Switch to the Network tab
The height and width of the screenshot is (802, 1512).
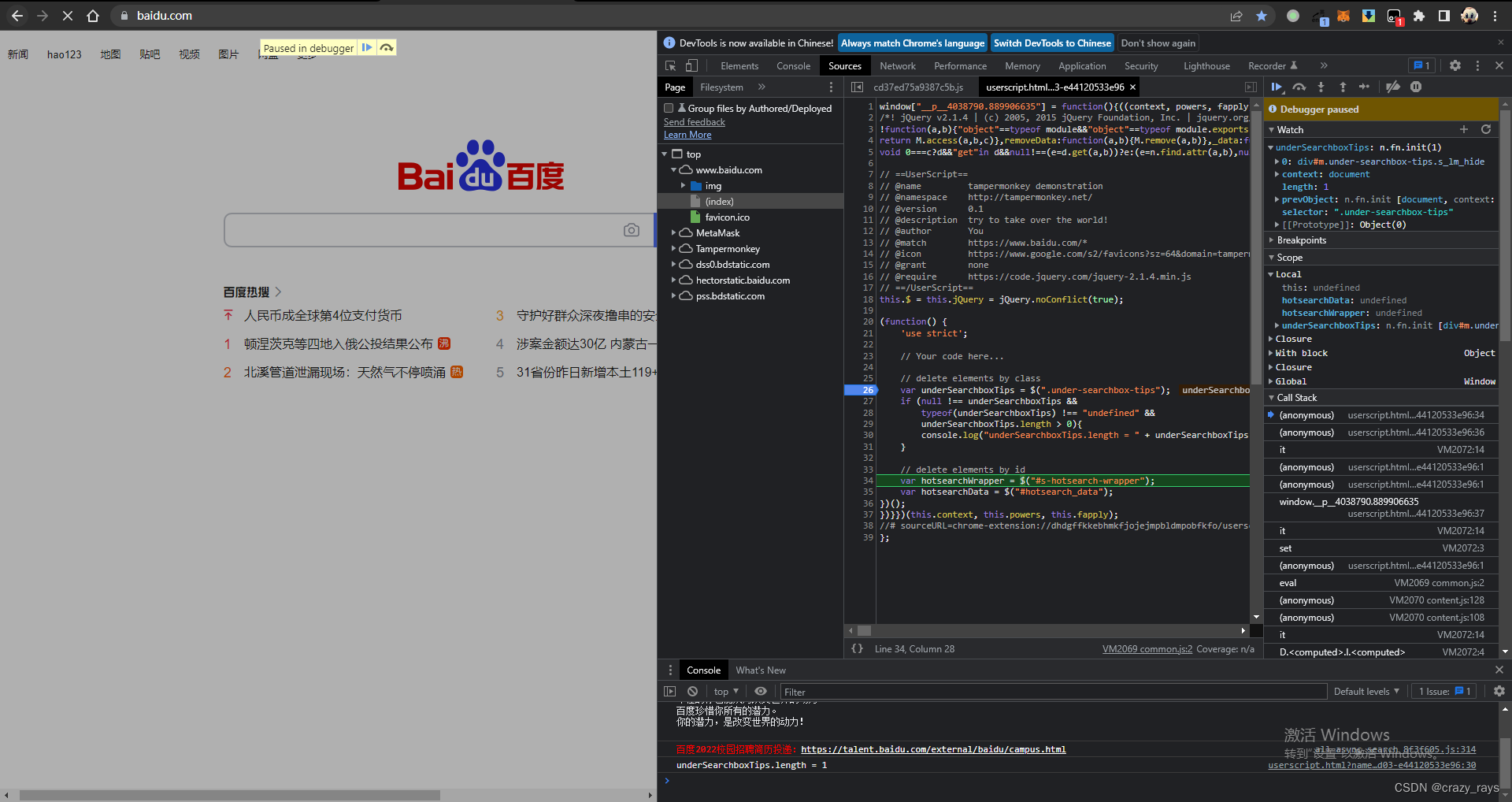click(898, 66)
